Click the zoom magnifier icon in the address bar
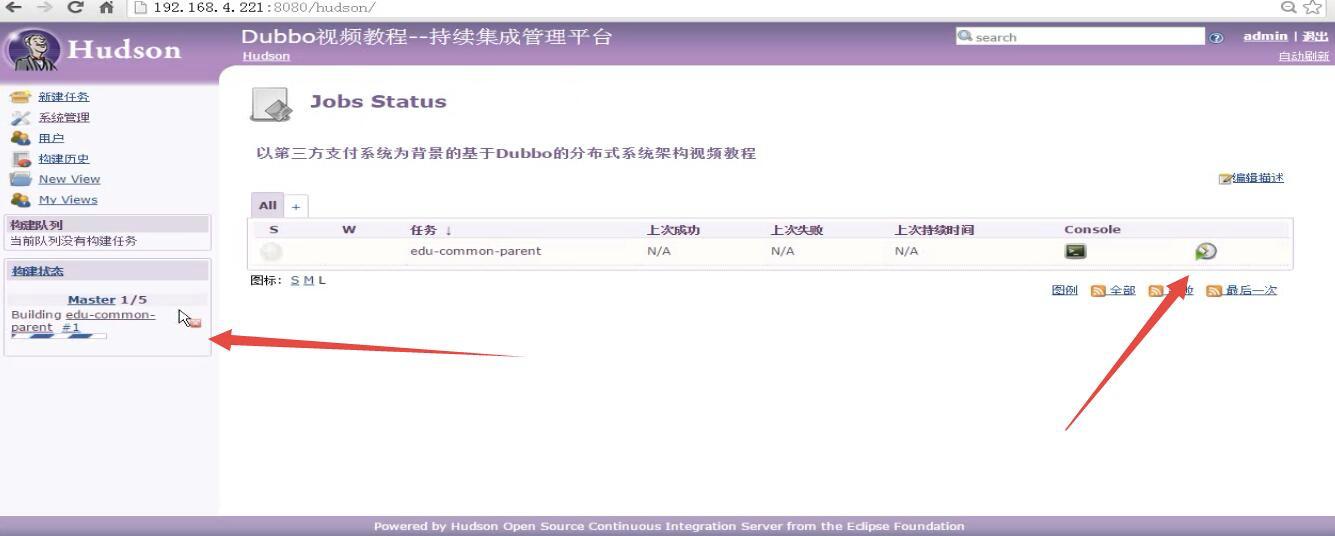The height and width of the screenshot is (536, 1335). pos(1289,7)
